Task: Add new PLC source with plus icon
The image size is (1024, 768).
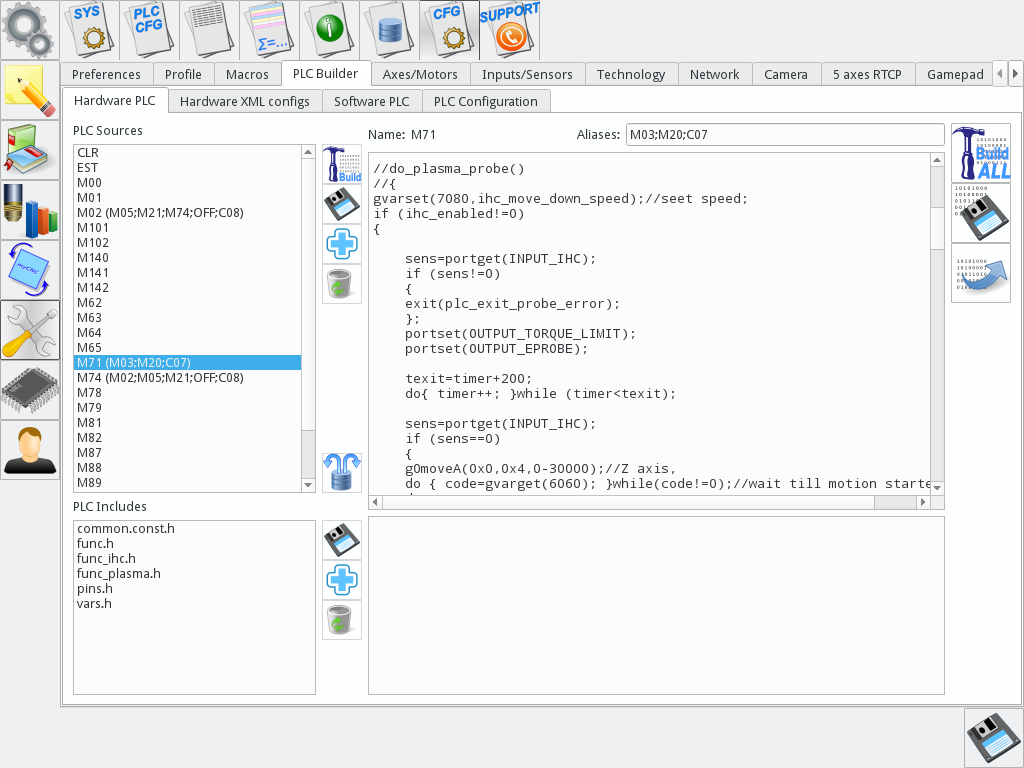Action: pos(342,244)
